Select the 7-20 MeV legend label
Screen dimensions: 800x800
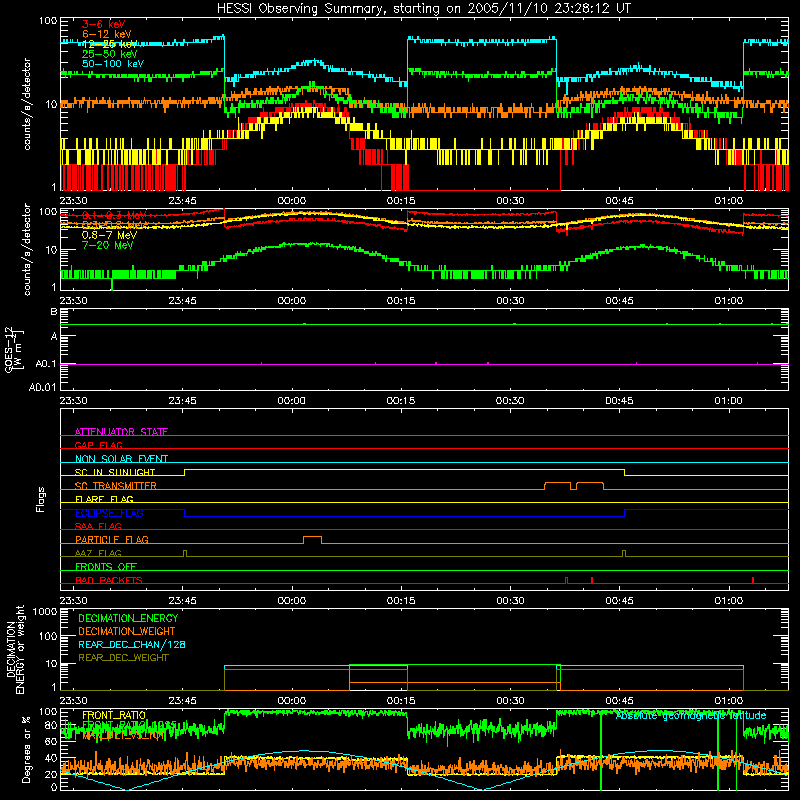pos(108,245)
